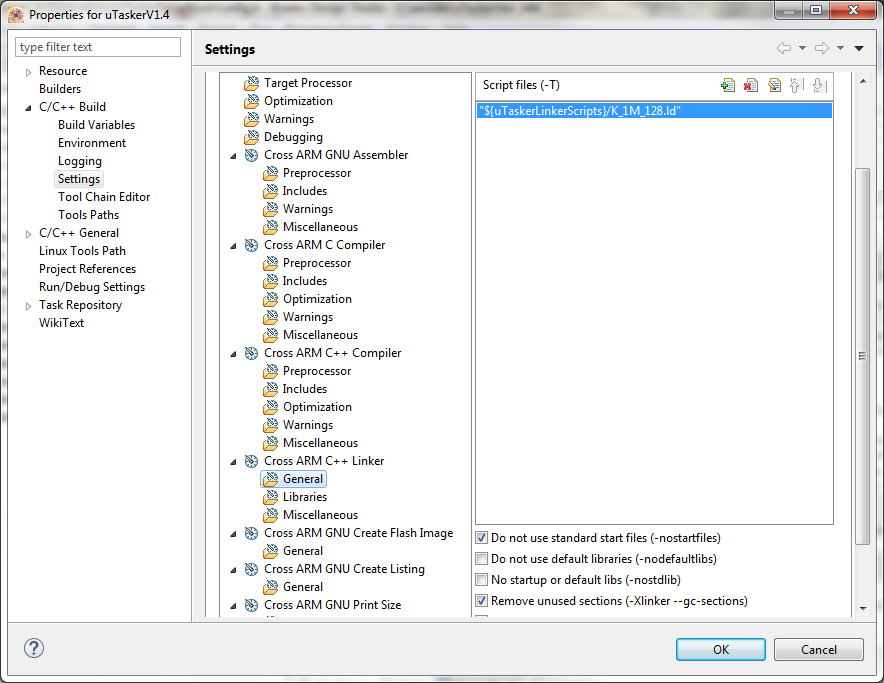This screenshot has width=884, height=683.
Task: Open General under Cross ARM GNU Create Listing
Action: 303,587
